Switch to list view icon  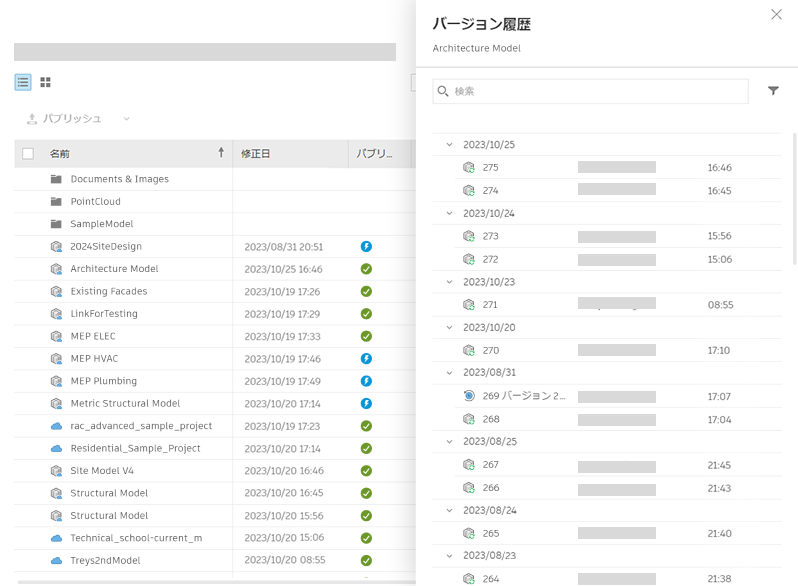coord(23,82)
